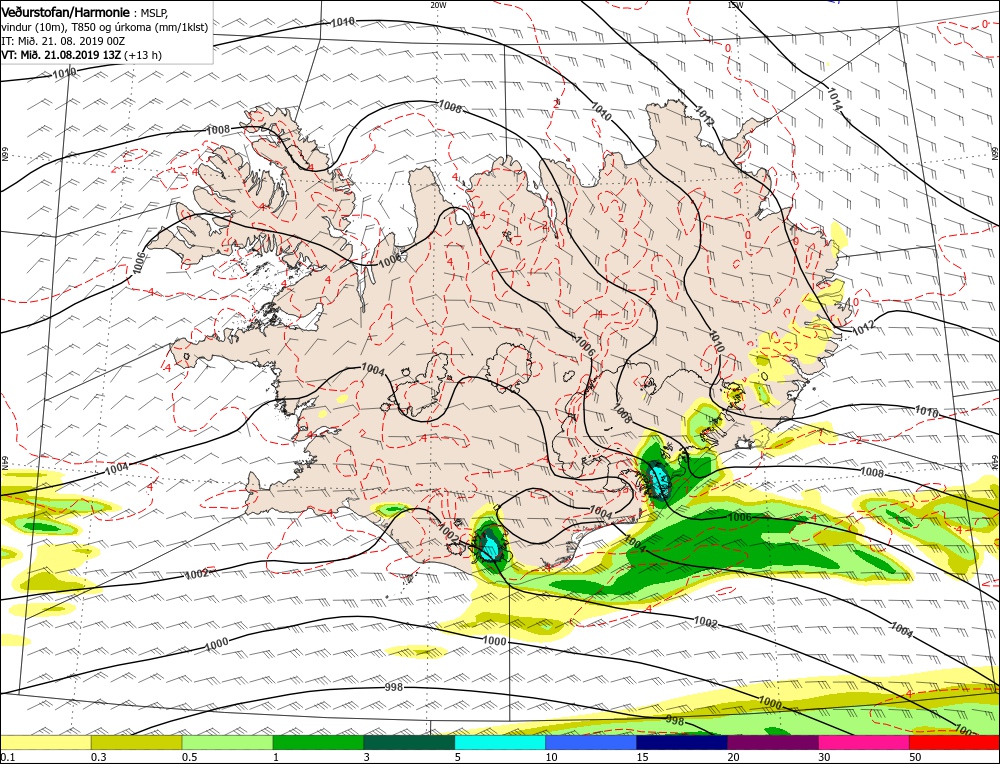Click legend value '15'
The image size is (1000, 764).
point(642,757)
